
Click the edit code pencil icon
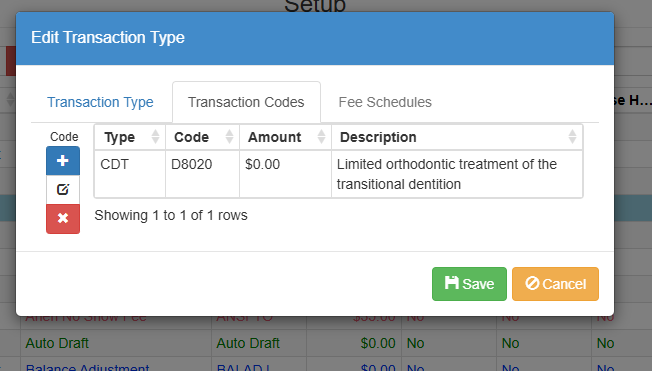[x=63, y=190]
